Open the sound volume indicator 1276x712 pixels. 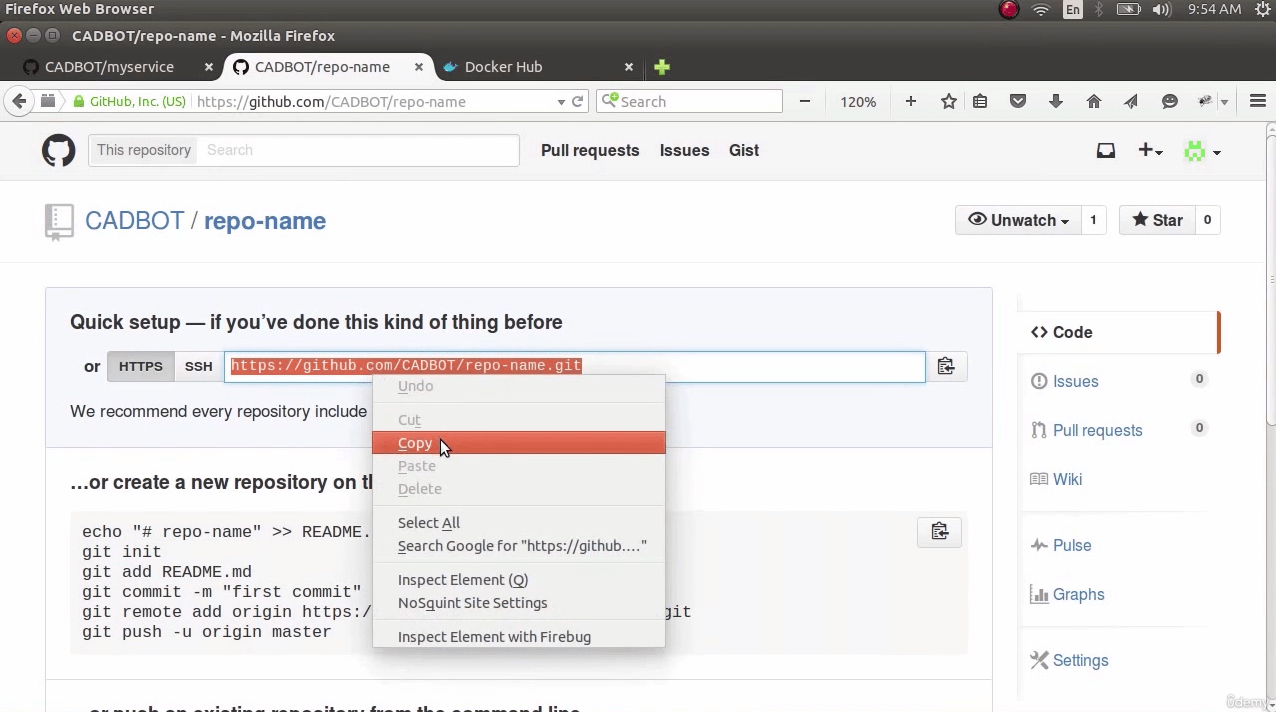(x=1161, y=9)
